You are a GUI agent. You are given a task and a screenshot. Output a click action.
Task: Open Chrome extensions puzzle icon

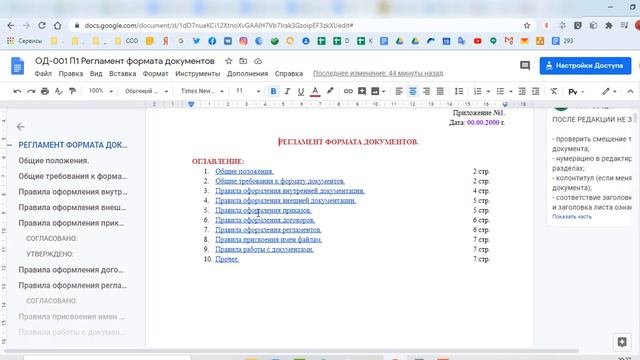click(609, 25)
